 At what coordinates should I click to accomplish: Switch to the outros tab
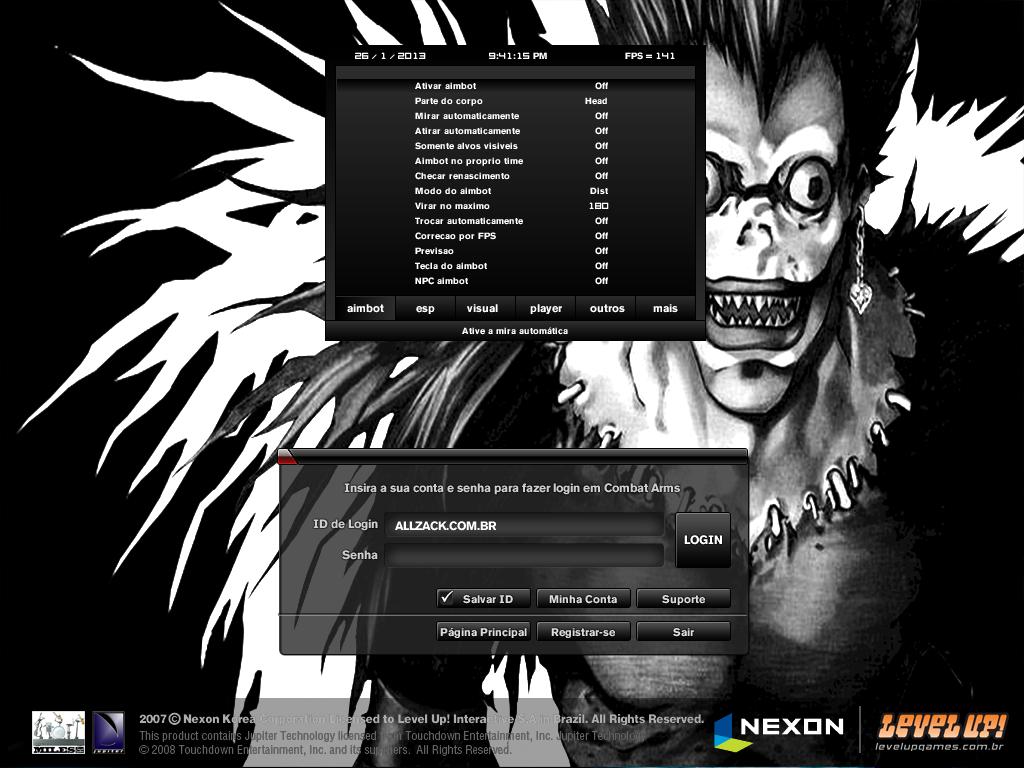(607, 308)
